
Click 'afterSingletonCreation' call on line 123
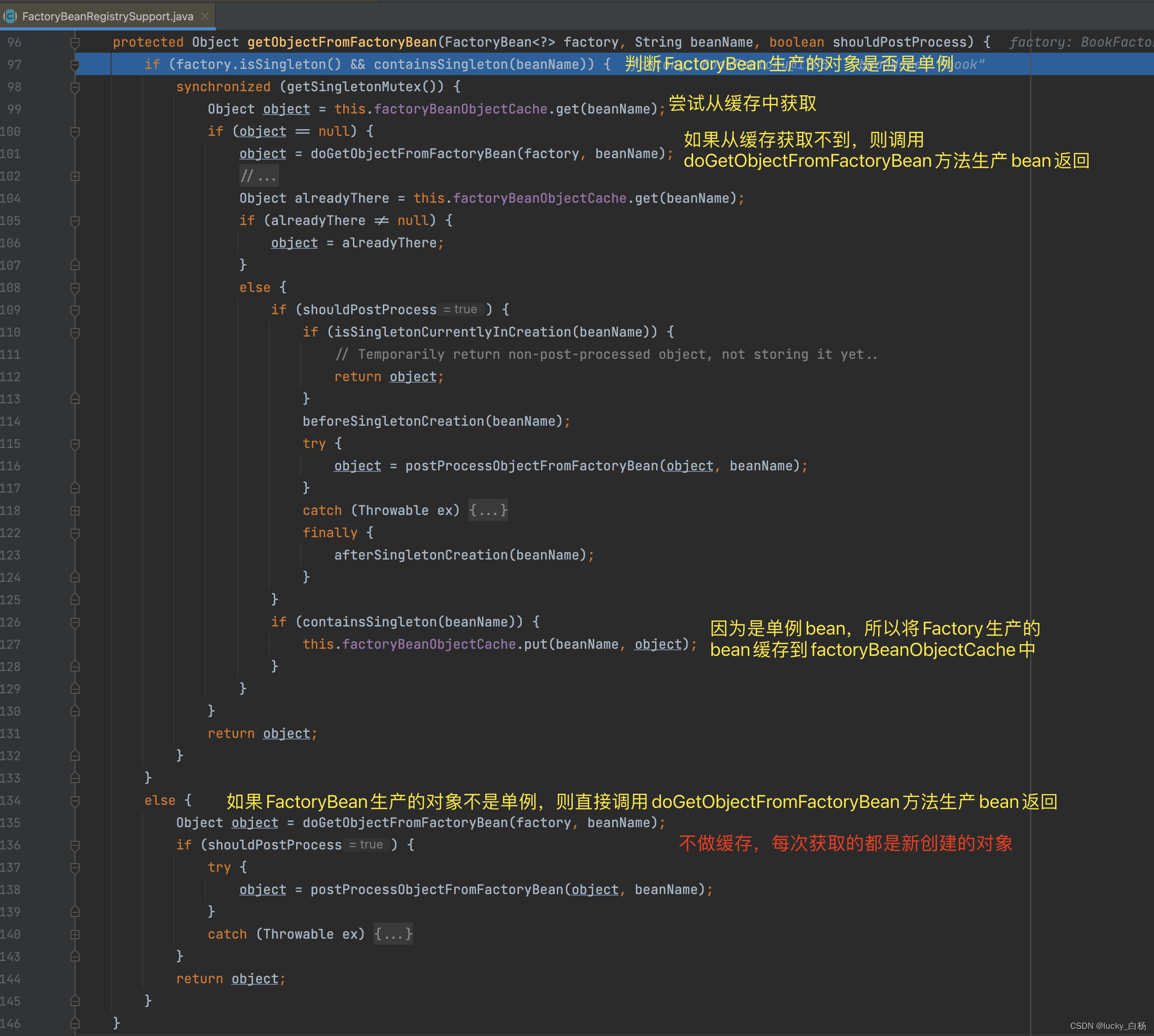(x=421, y=555)
